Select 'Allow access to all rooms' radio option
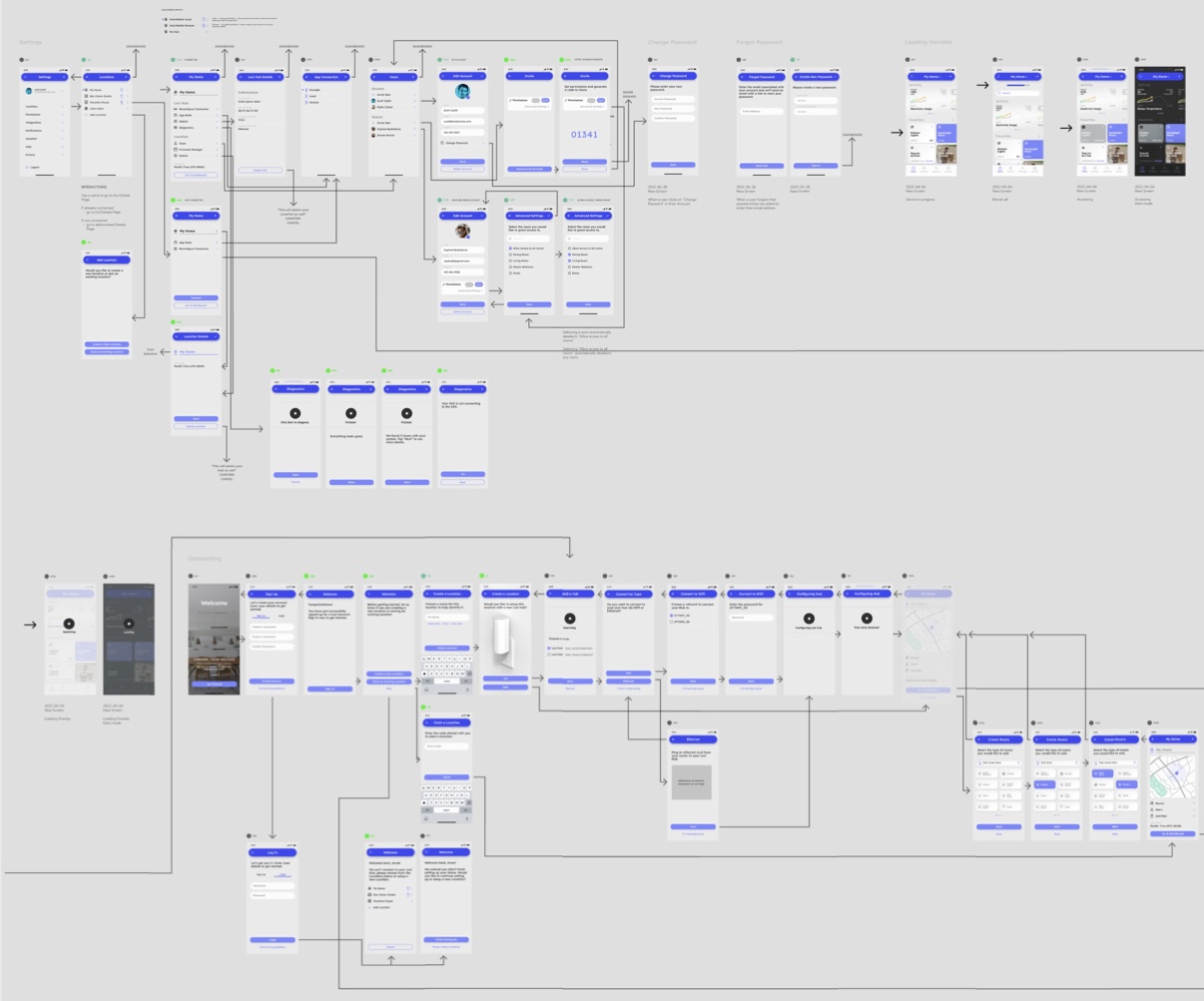1204x1001 pixels. click(510, 248)
